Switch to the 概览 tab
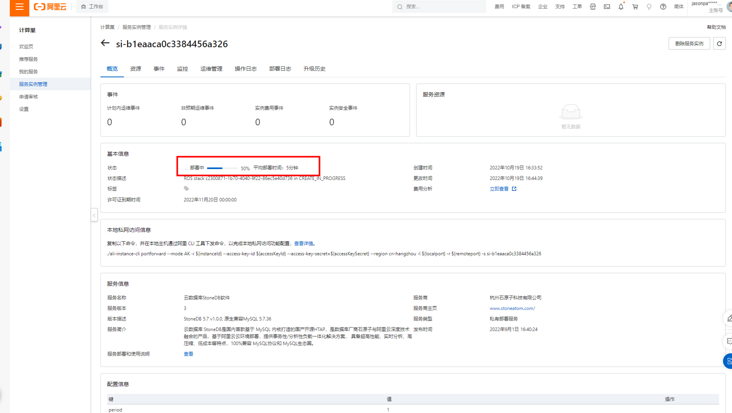Viewport: 732px width, 413px height. tap(112, 69)
